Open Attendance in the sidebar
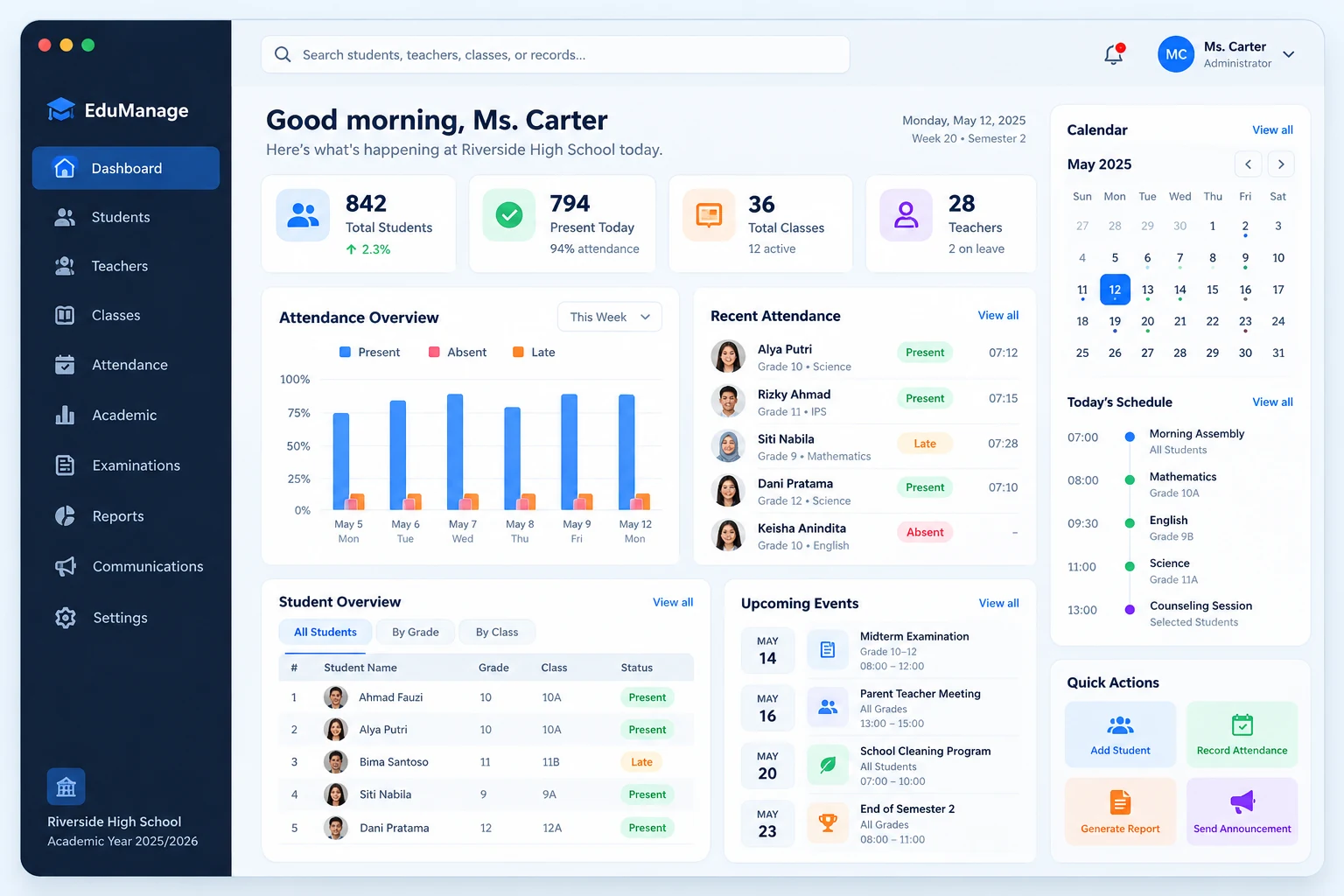The image size is (1344, 896). 125,365
